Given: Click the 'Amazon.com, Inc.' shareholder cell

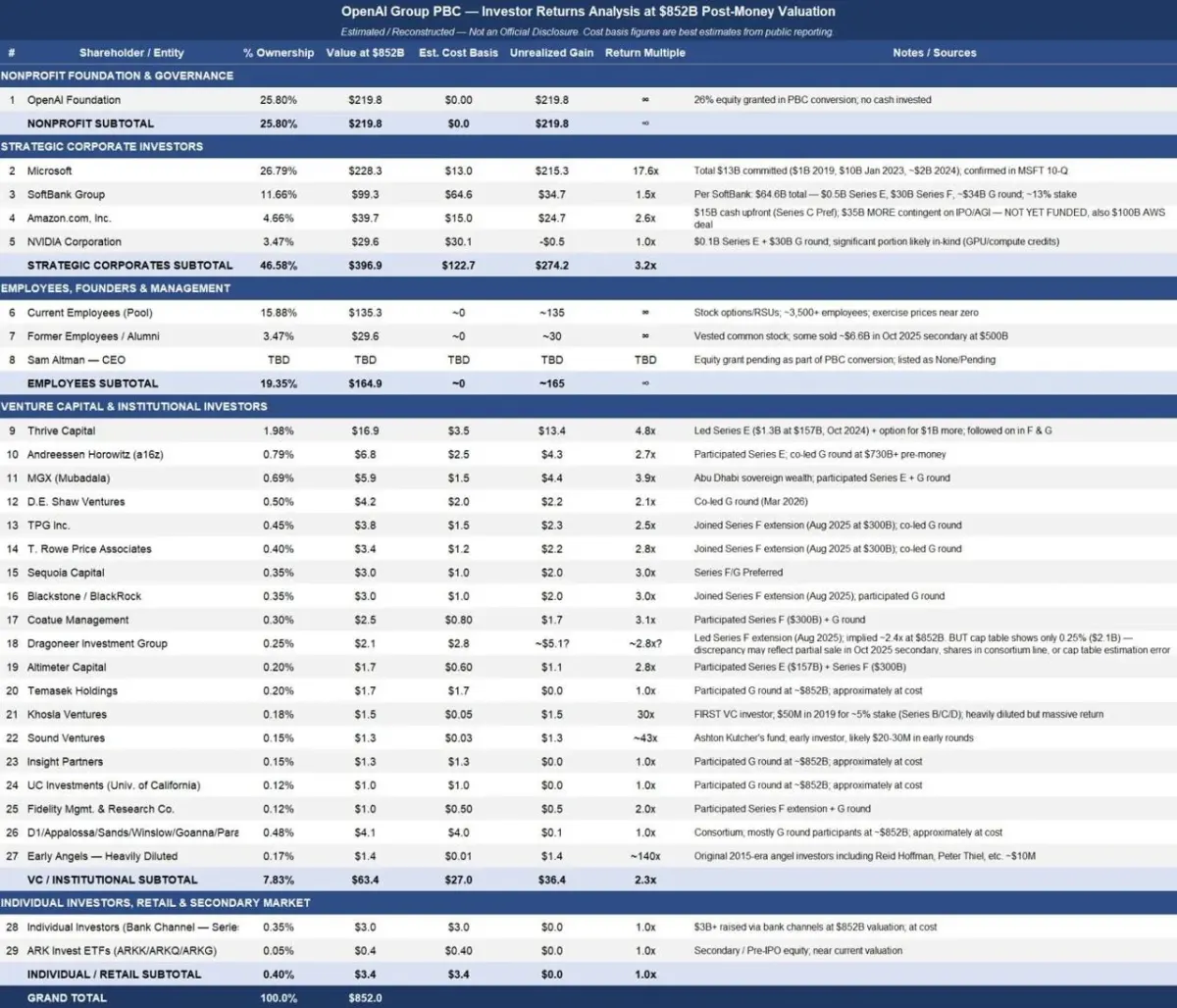Looking at the screenshot, I should point(69,218).
